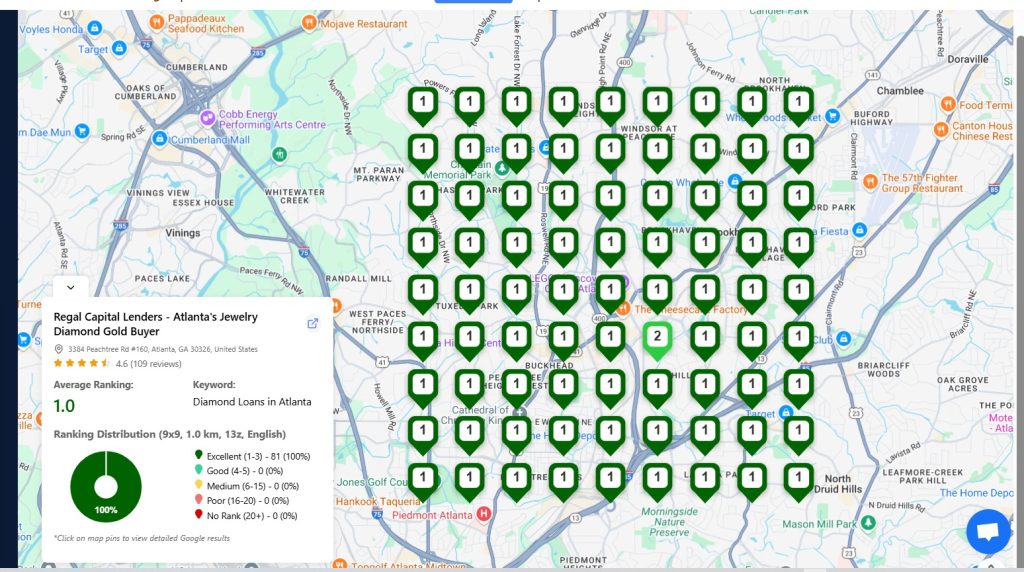Image resolution: width=1024 pixels, height=572 pixels.
Task: Click Food Terminal restaurant marker
Action: 948,104
